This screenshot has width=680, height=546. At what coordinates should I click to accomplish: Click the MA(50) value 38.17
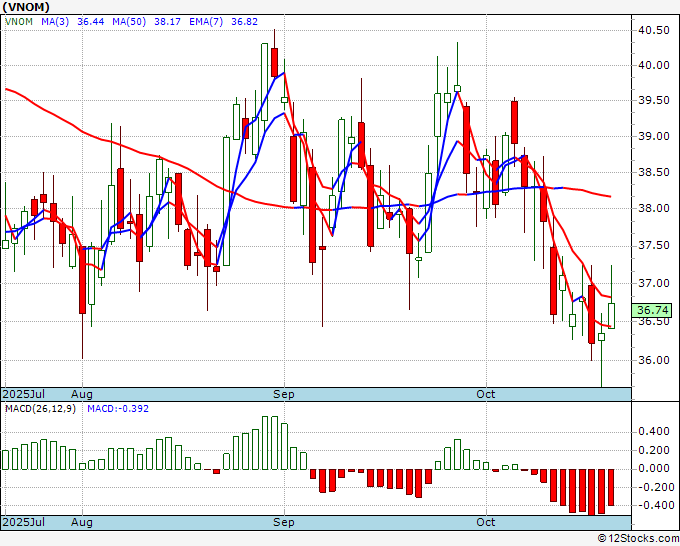tap(167, 21)
